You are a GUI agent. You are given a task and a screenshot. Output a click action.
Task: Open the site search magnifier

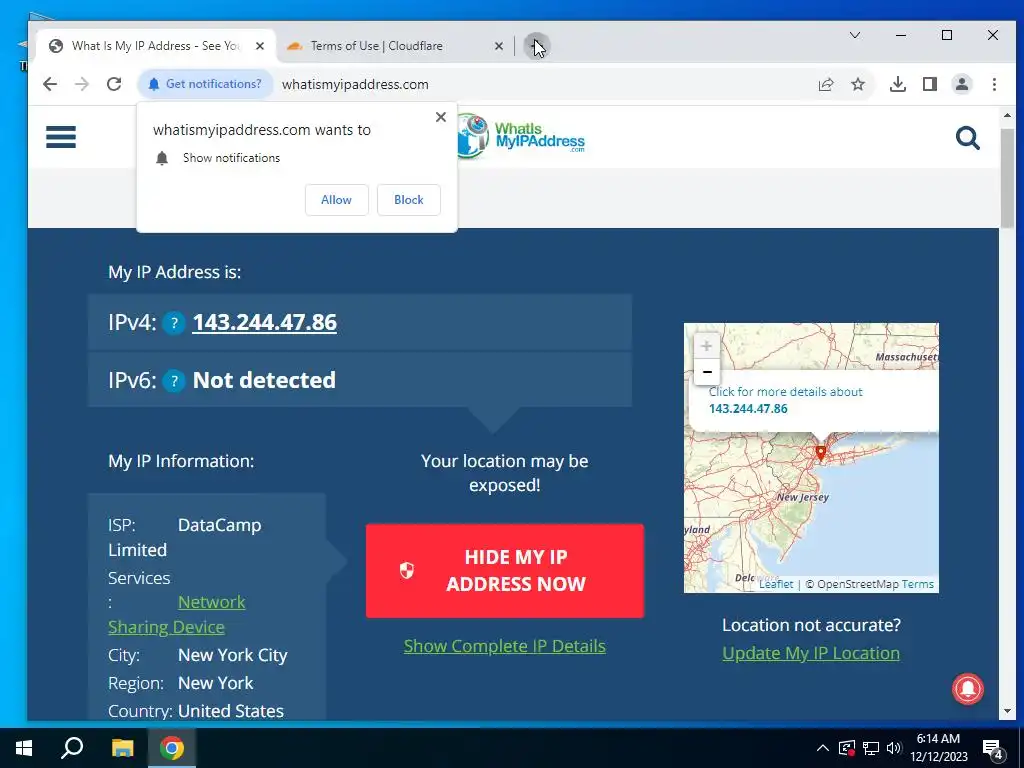(967, 138)
